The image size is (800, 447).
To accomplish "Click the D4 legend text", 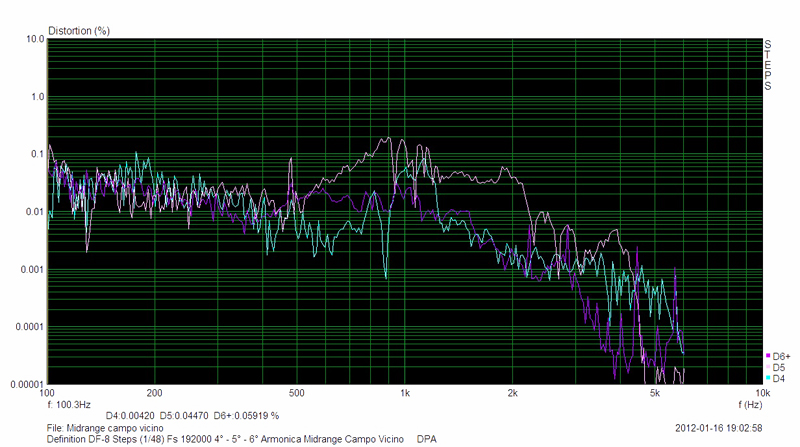I will pos(779,379).
